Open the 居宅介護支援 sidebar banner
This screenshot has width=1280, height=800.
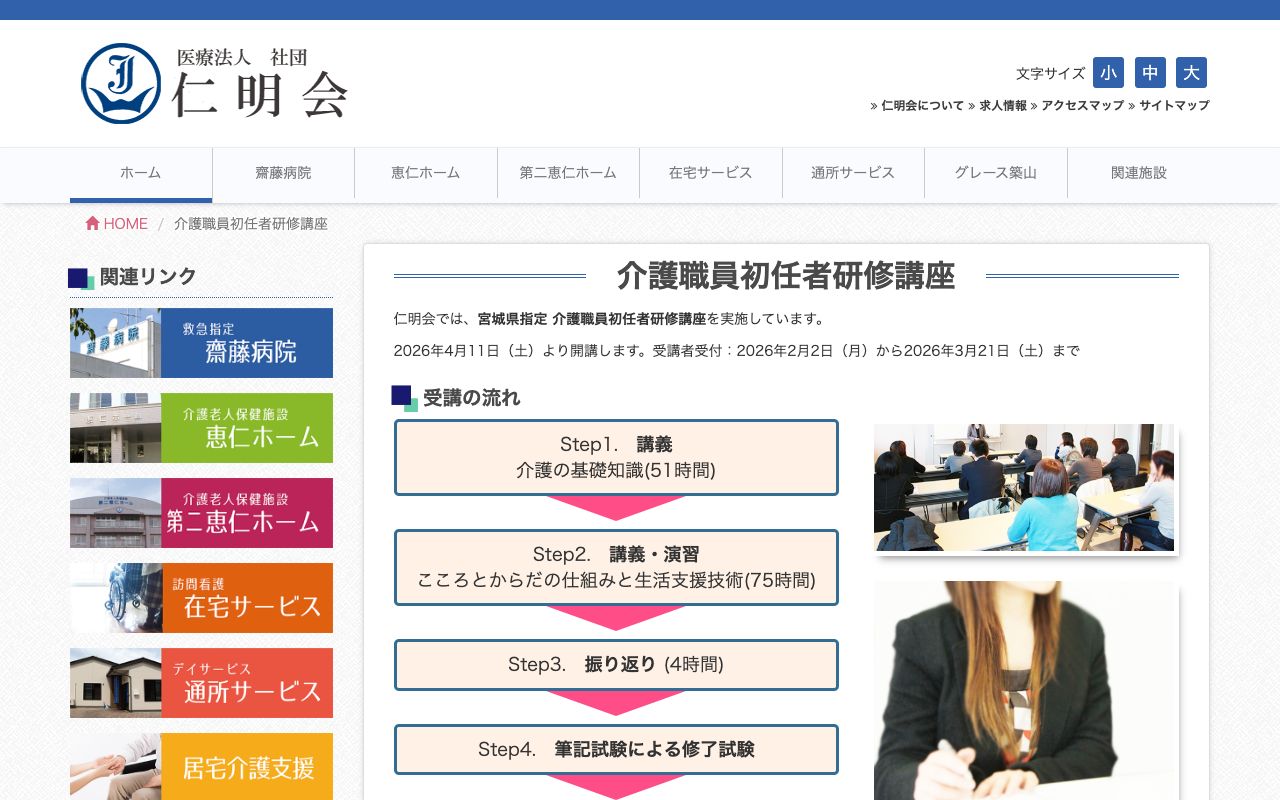(201, 766)
